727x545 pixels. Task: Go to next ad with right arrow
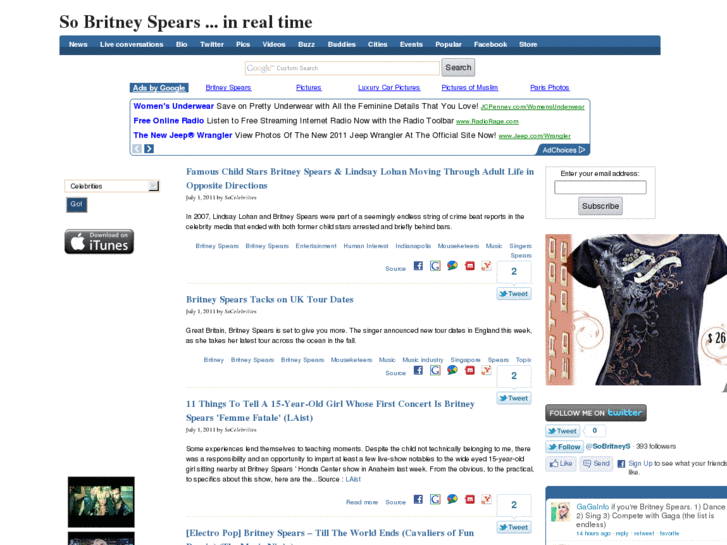tap(149, 148)
